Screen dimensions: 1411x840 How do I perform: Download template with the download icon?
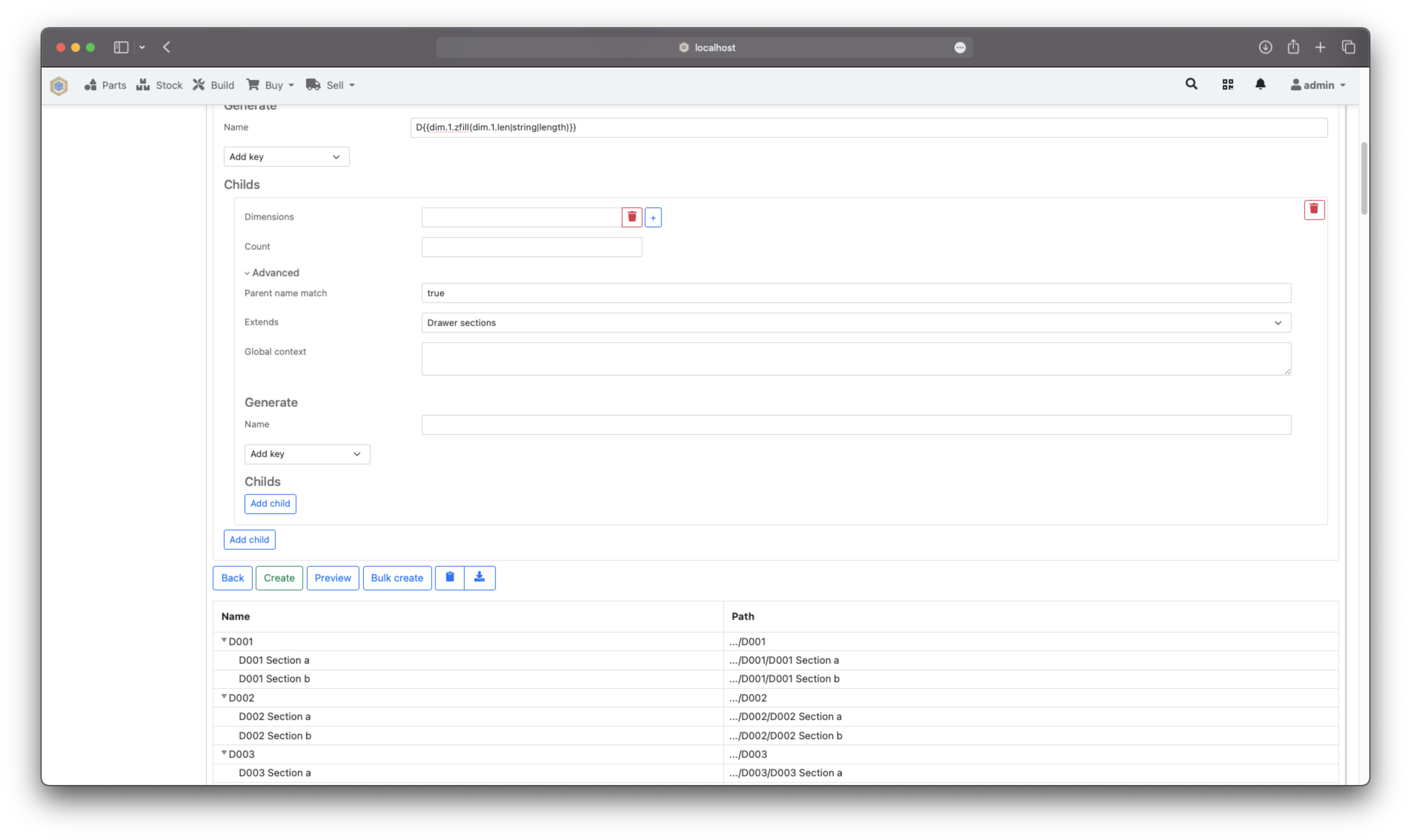point(479,577)
